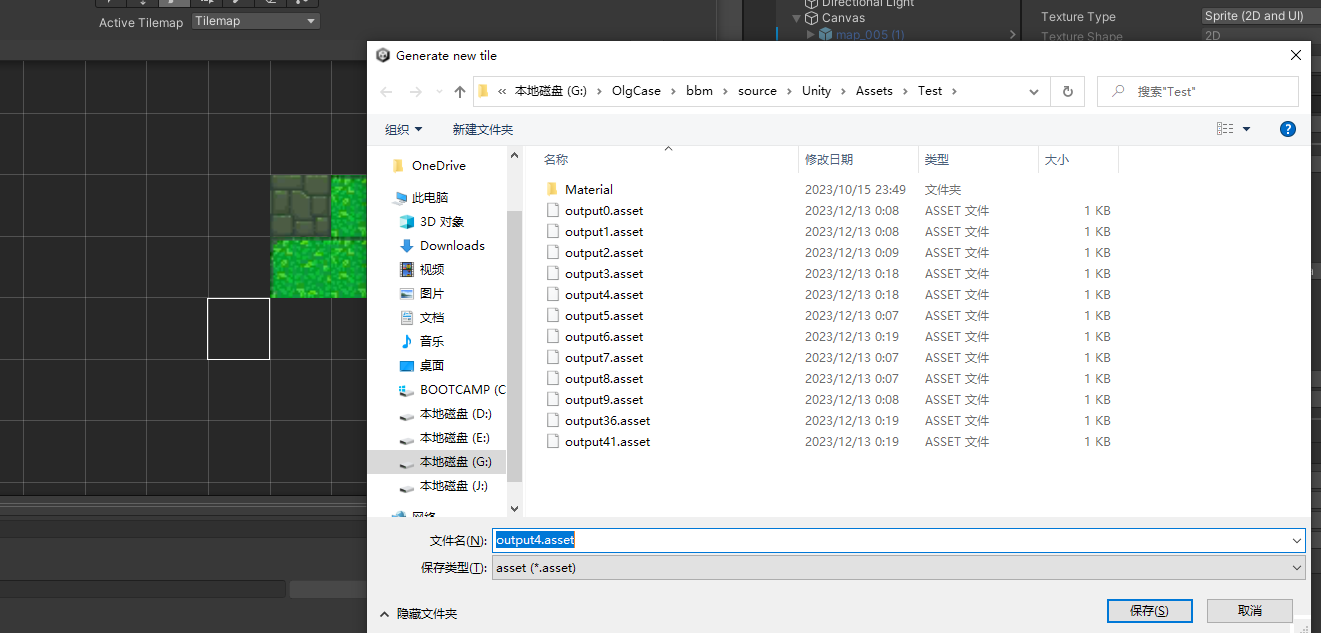Change view layout icon in dialog
Viewport: 1321px width, 633px height.
[x=1225, y=129]
